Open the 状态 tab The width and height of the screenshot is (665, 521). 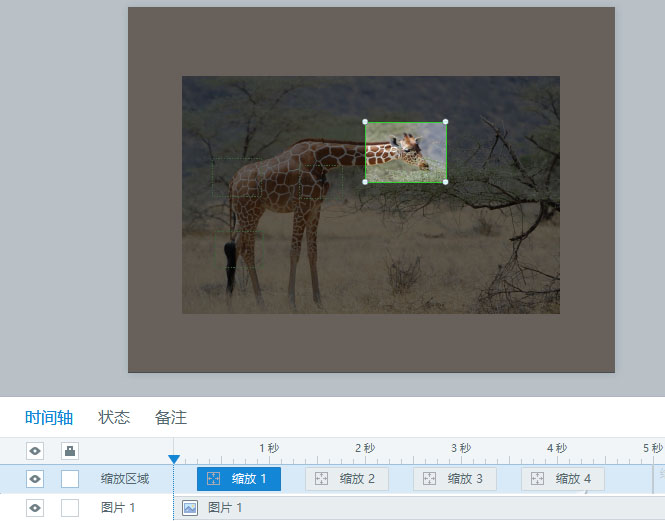(114, 417)
